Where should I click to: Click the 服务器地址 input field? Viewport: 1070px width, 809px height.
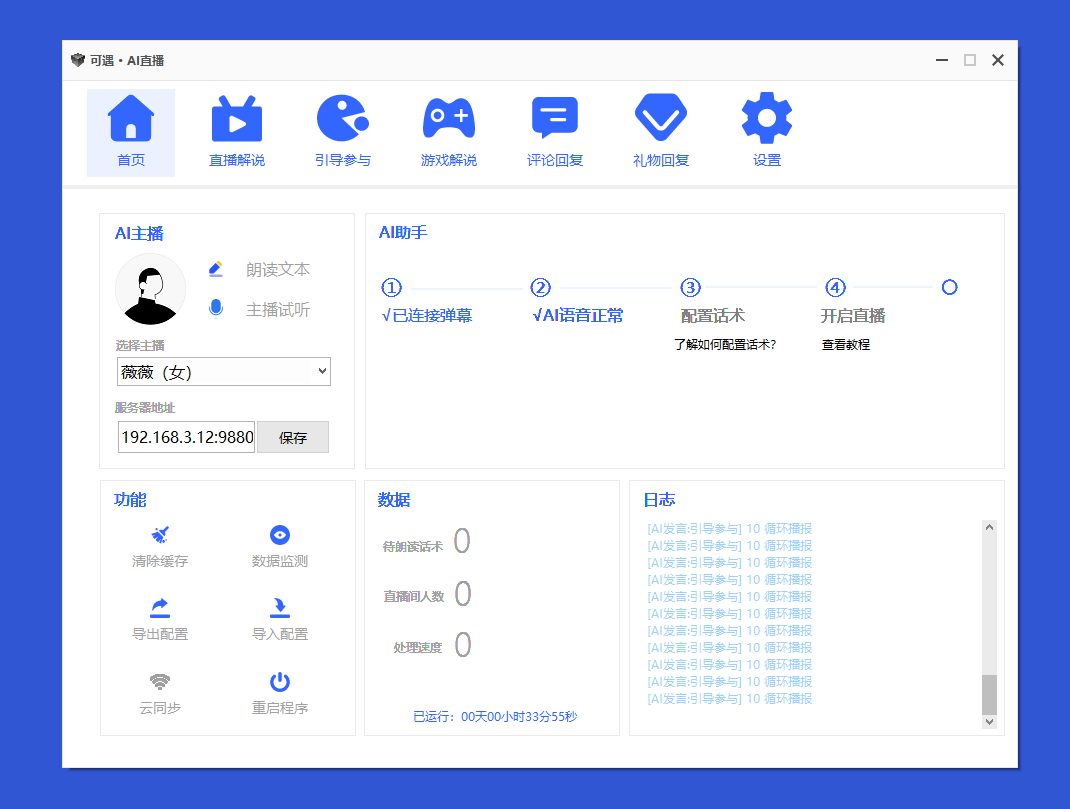click(x=186, y=437)
